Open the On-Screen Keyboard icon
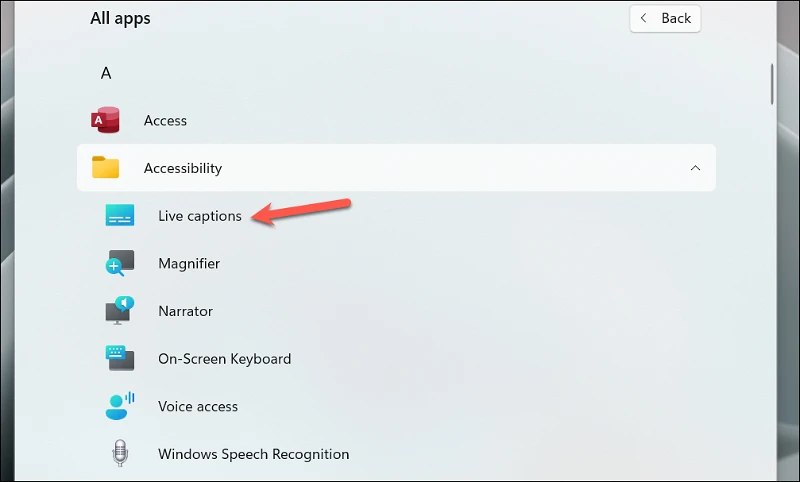800x482 pixels. click(x=120, y=358)
